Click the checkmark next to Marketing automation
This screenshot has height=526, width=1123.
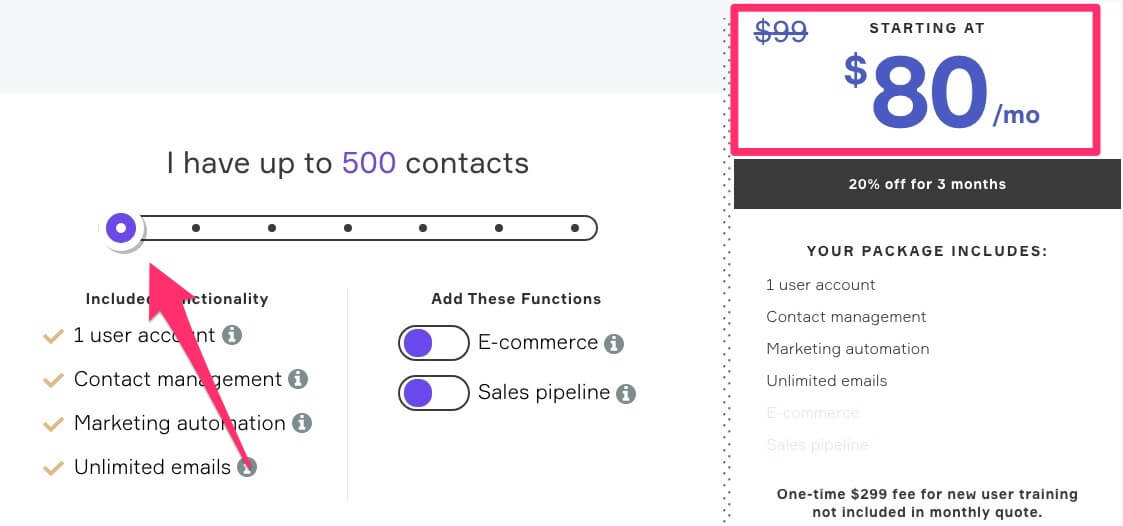point(54,424)
